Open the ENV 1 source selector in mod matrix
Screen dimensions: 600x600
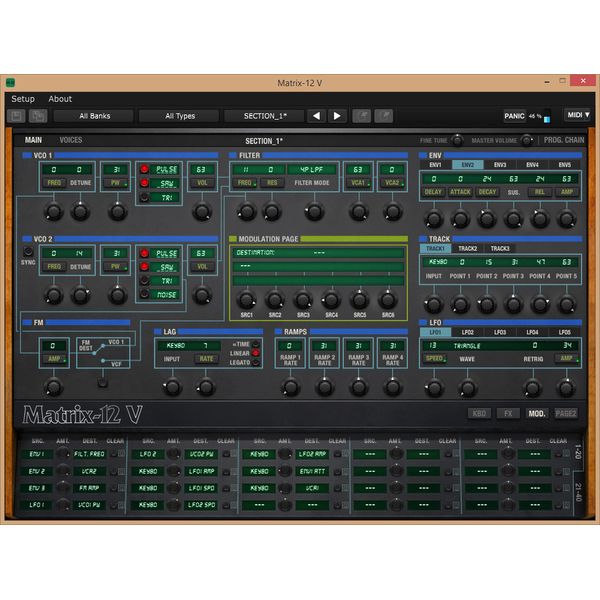point(36,454)
